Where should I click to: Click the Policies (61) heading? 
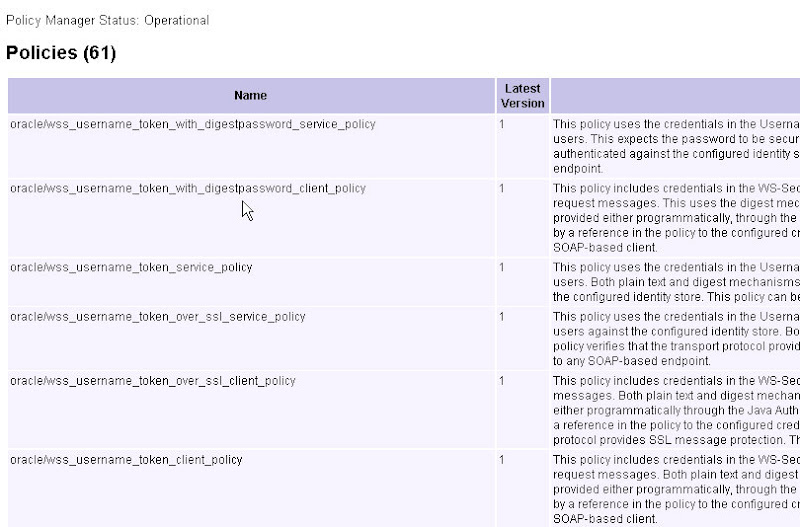coord(61,54)
